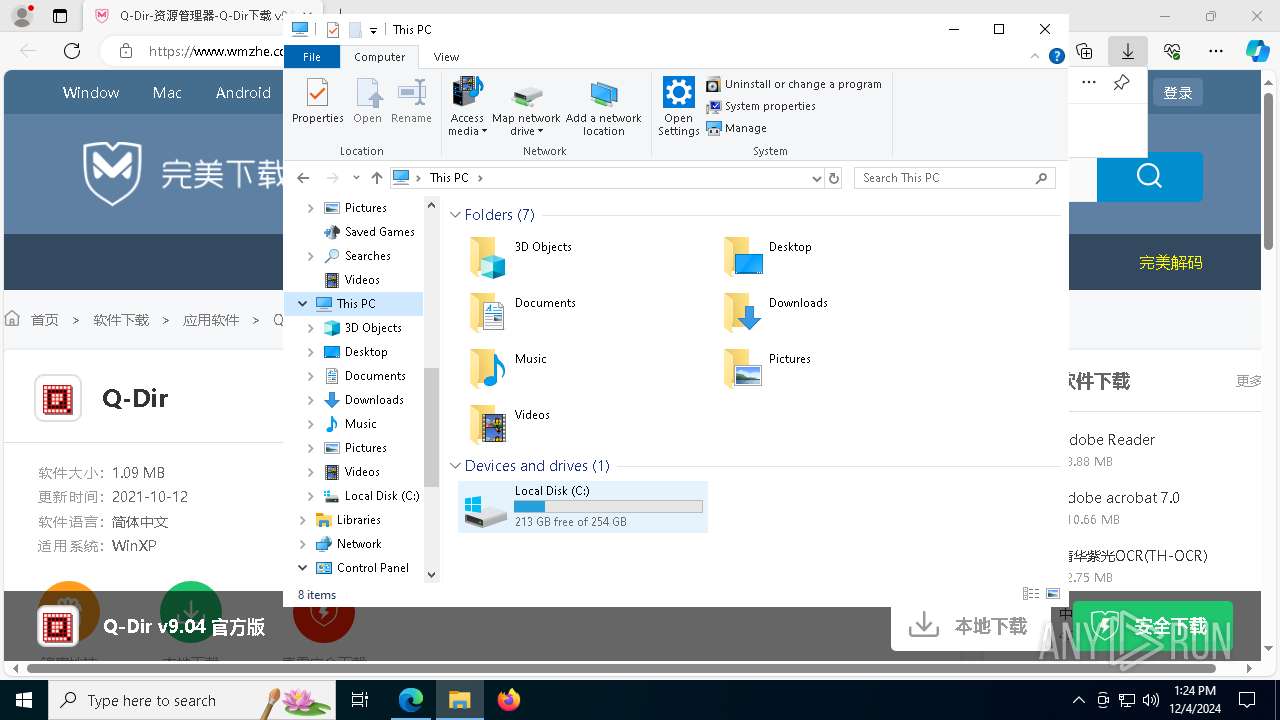Click website blue search button
Screen dimensions: 1280x720
1149,177
